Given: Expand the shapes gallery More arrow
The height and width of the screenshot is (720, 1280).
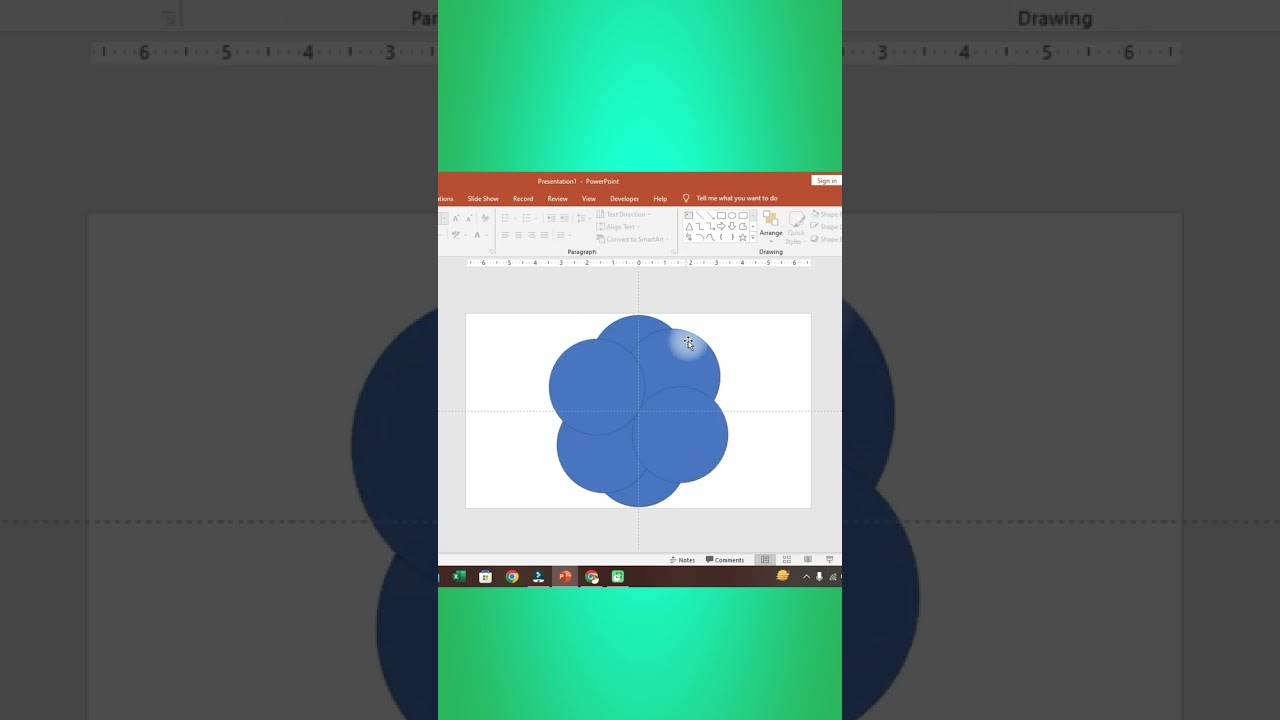Looking at the screenshot, I should [x=753, y=237].
